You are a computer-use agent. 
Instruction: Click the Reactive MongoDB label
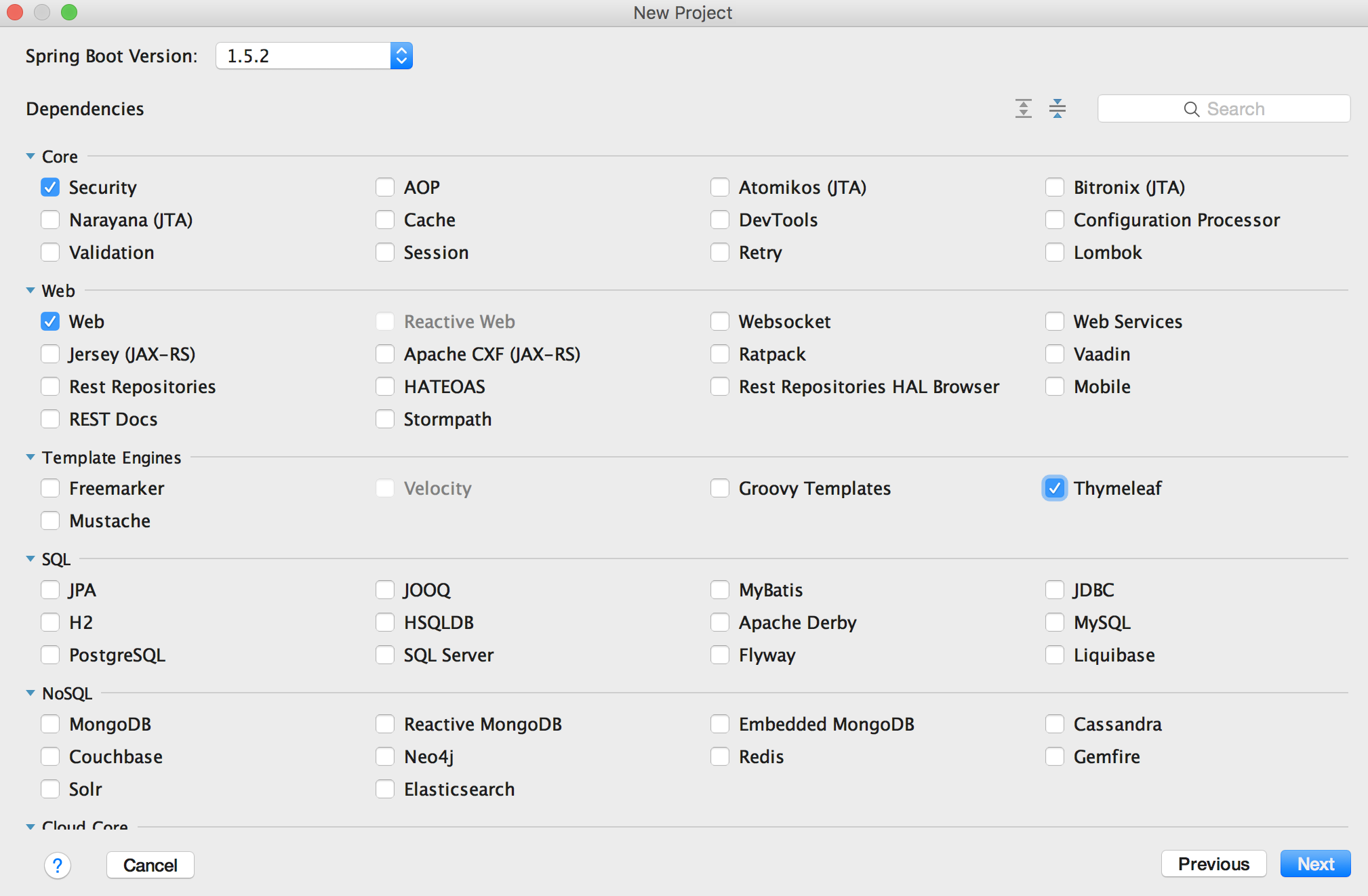point(483,725)
